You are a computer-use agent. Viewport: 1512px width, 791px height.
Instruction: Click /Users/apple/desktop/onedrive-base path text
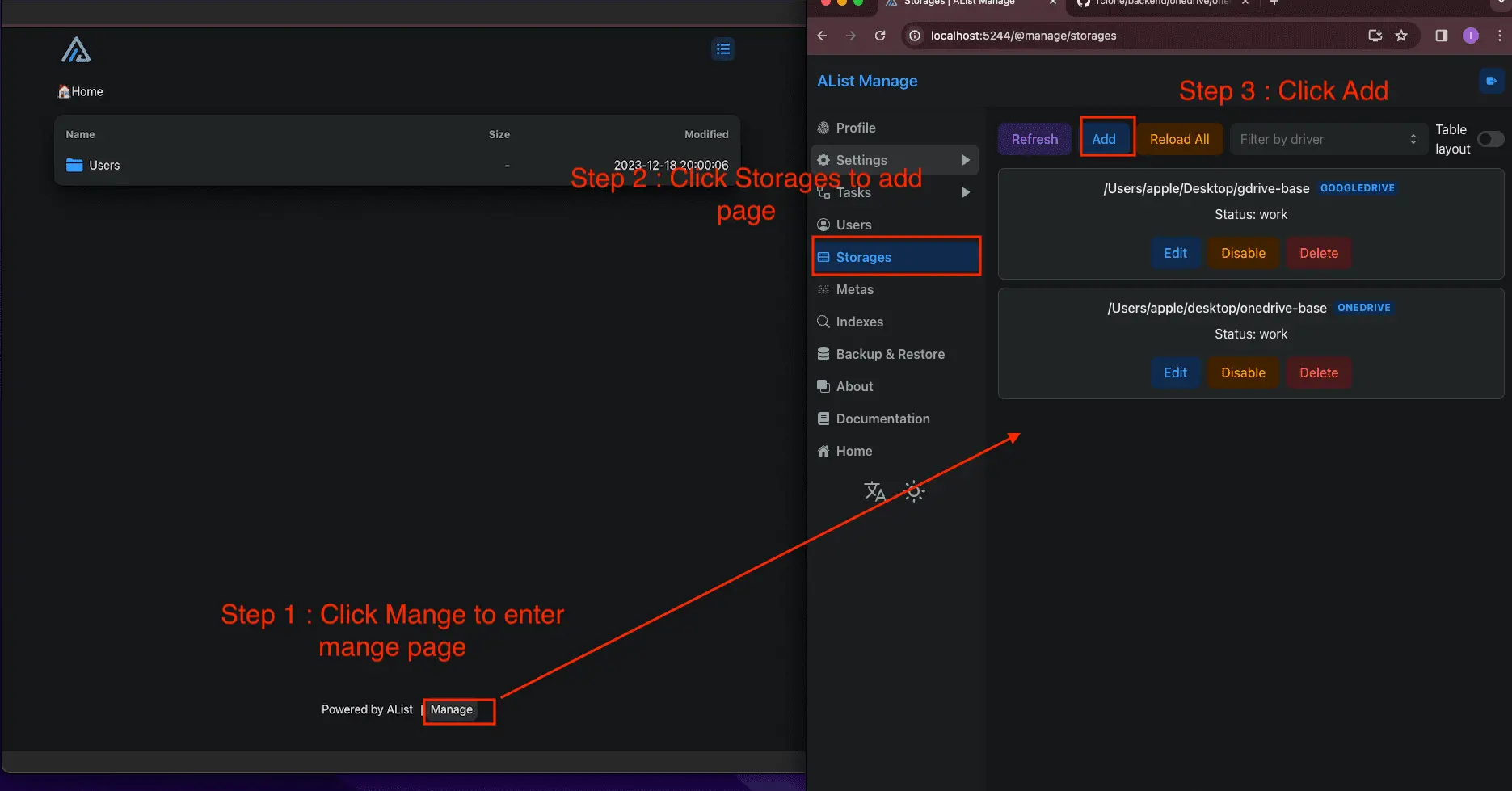click(1217, 308)
